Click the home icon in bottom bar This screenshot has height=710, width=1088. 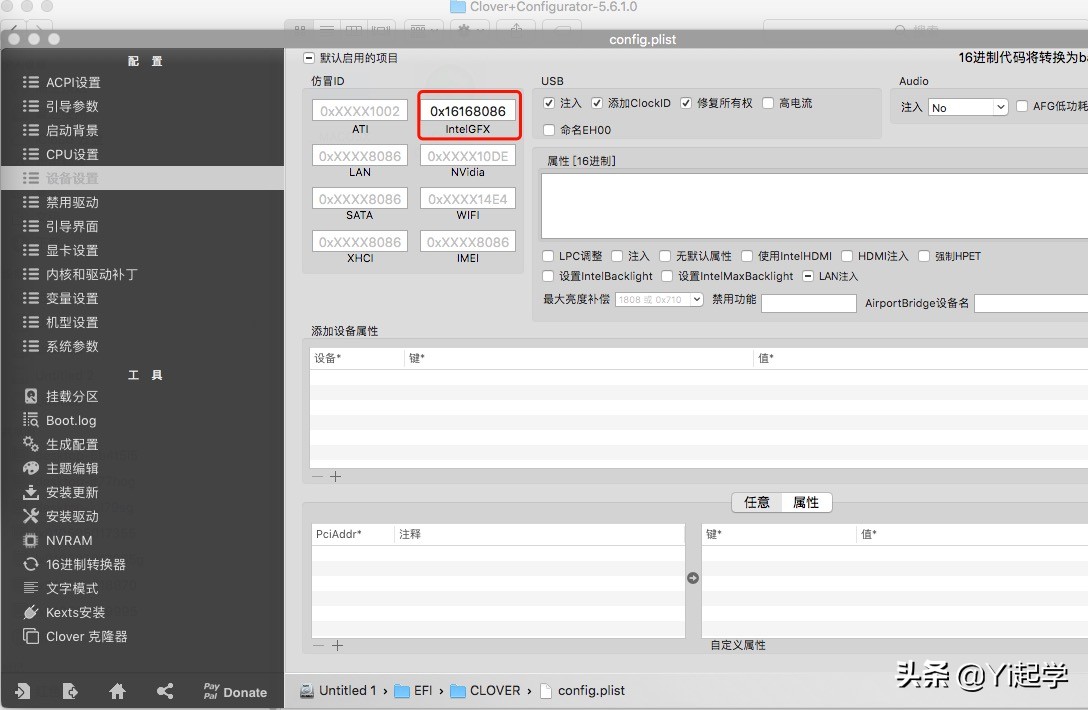[117, 691]
